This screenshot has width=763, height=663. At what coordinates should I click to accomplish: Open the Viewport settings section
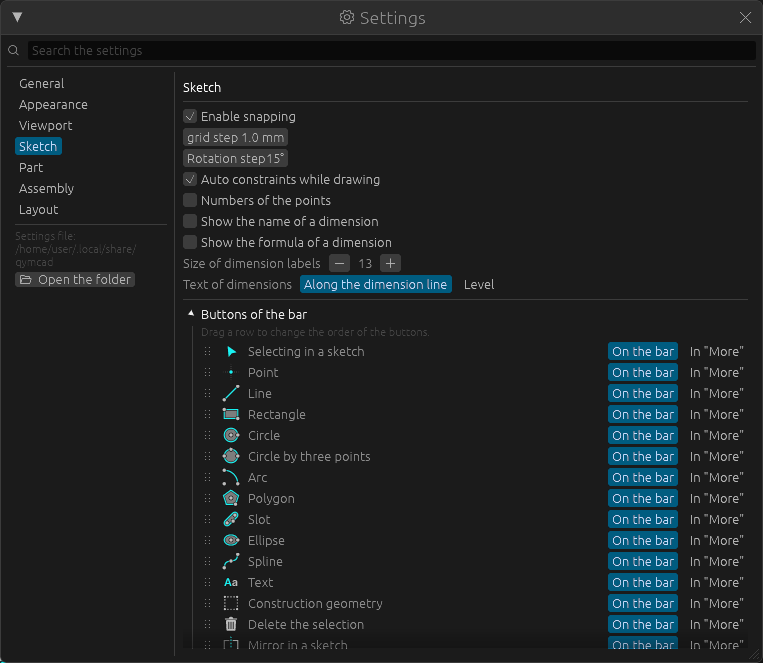coord(45,125)
